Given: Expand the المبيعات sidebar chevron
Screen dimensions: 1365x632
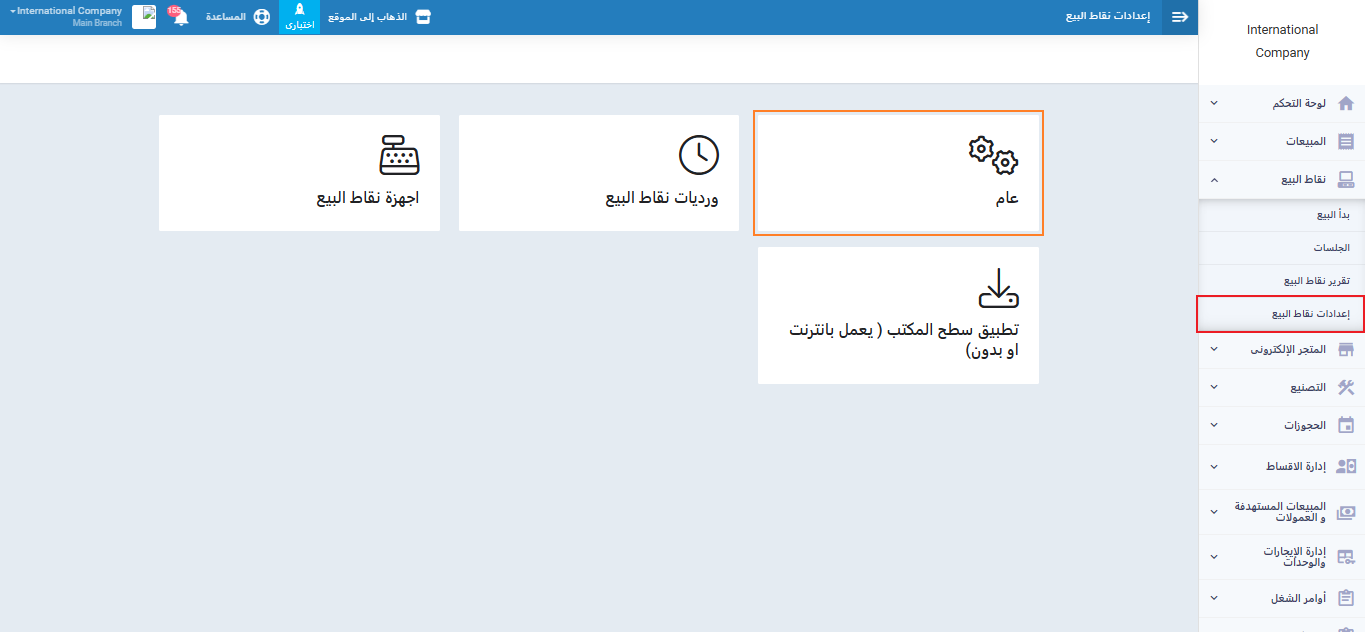Looking at the screenshot, I should (1214, 142).
